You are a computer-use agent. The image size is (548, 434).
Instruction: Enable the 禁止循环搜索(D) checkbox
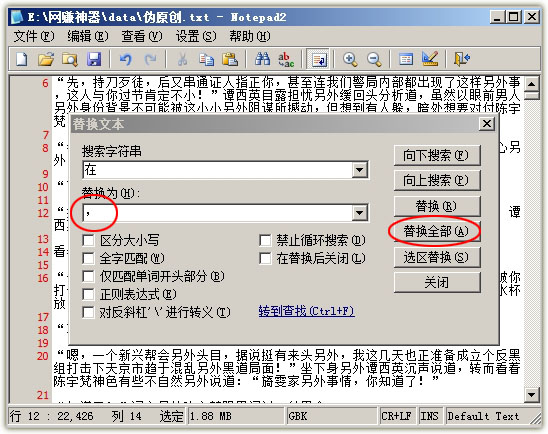265,240
